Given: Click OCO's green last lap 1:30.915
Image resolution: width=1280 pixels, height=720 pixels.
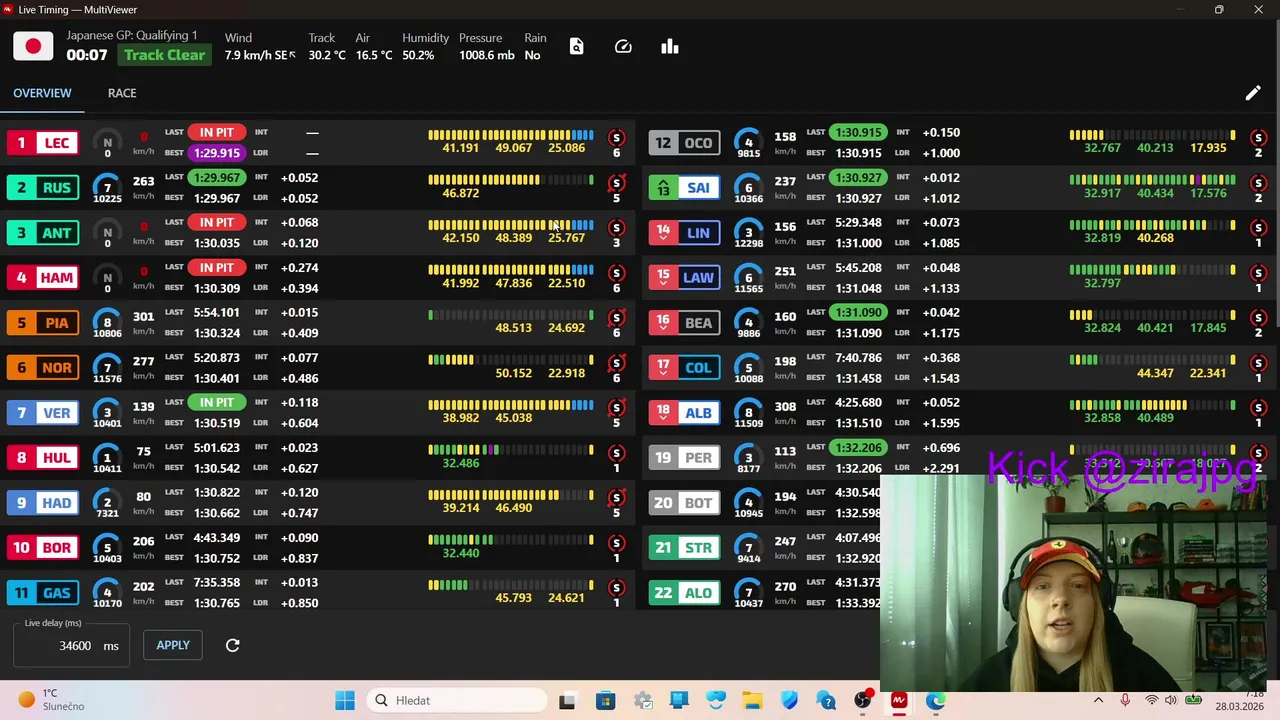Looking at the screenshot, I should point(858,133).
